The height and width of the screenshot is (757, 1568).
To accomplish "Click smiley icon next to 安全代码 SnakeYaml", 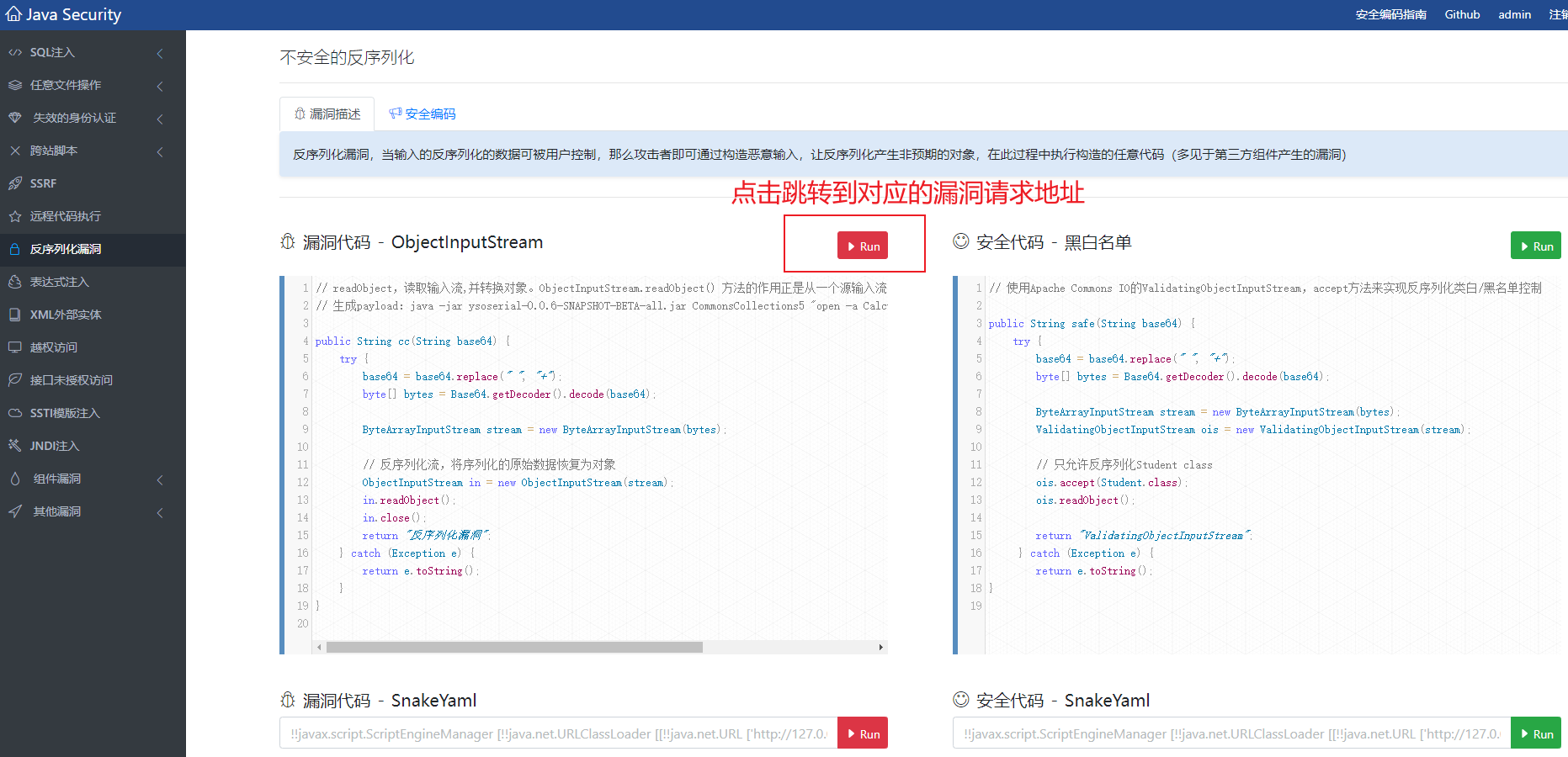I will (x=961, y=700).
